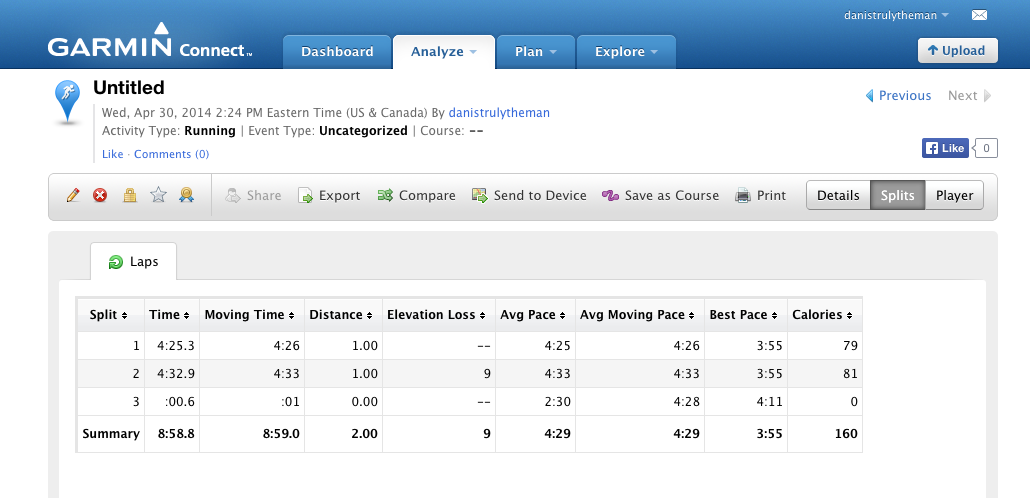Expand the Analyze menu dropdown
The height and width of the screenshot is (498, 1030).
(x=443, y=52)
